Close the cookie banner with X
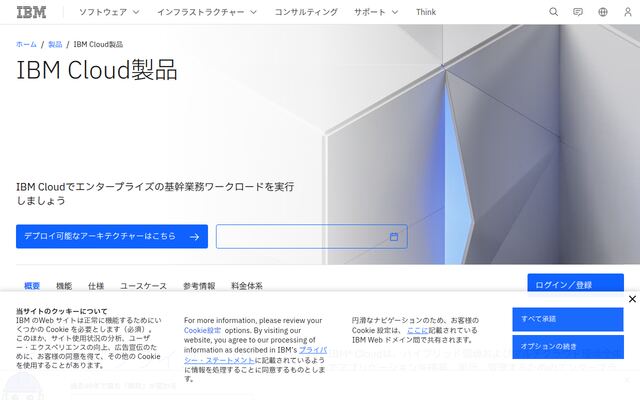Screen dimensions: 640x400 coord(632,299)
